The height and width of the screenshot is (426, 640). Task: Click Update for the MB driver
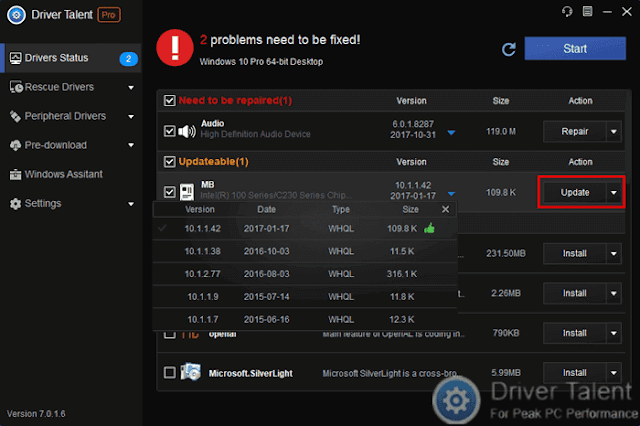(x=574, y=192)
